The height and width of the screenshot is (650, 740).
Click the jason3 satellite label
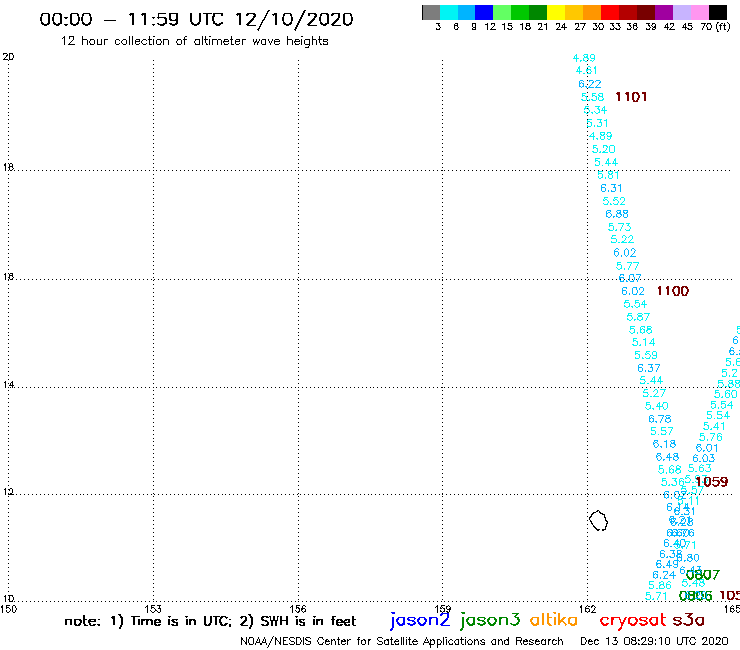pyautogui.click(x=490, y=621)
